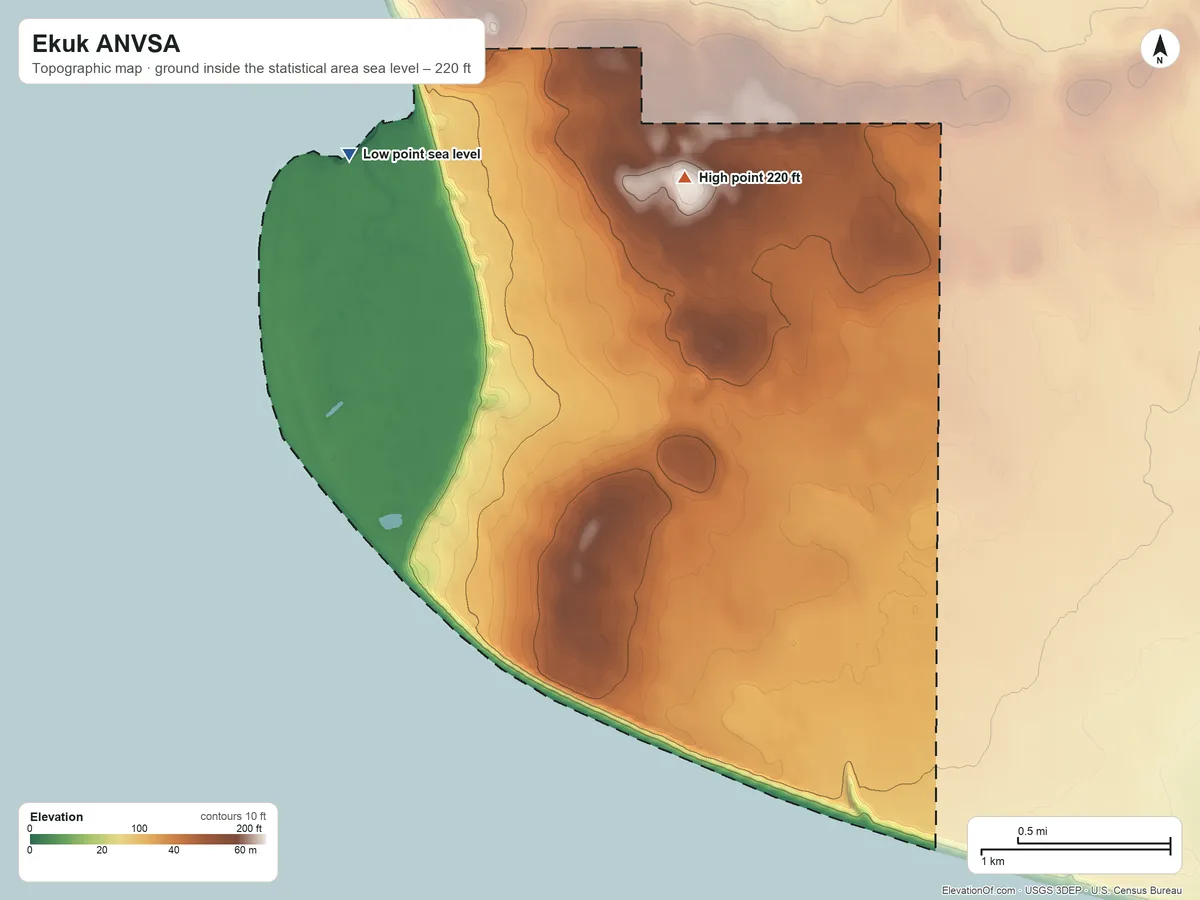Viewport: 1200px width, 900px height.
Task: Click the '0.5 mi' scale bar label
Action: (x=1033, y=831)
